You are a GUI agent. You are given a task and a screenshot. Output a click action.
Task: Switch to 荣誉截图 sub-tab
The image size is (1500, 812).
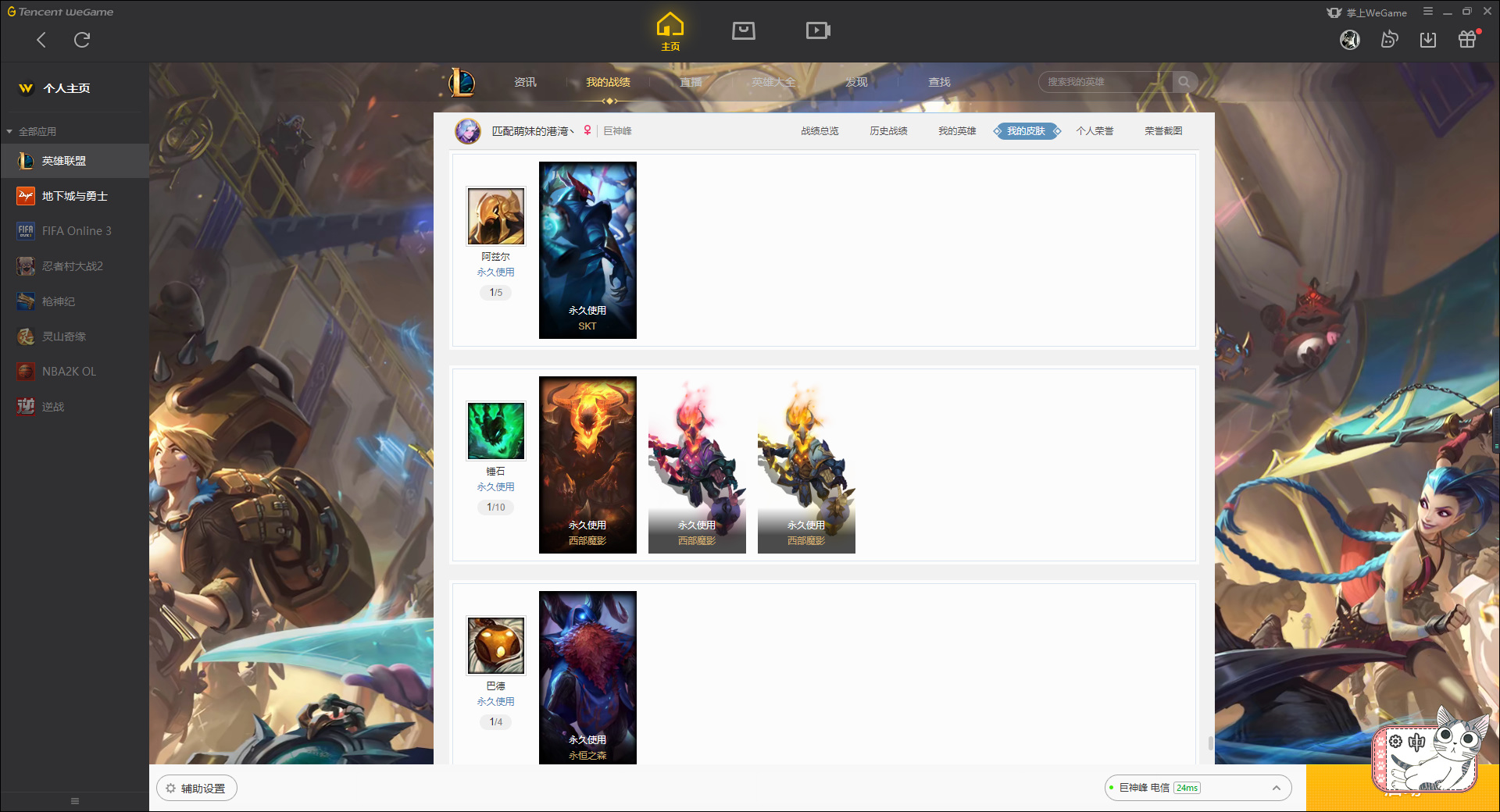[1163, 131]
